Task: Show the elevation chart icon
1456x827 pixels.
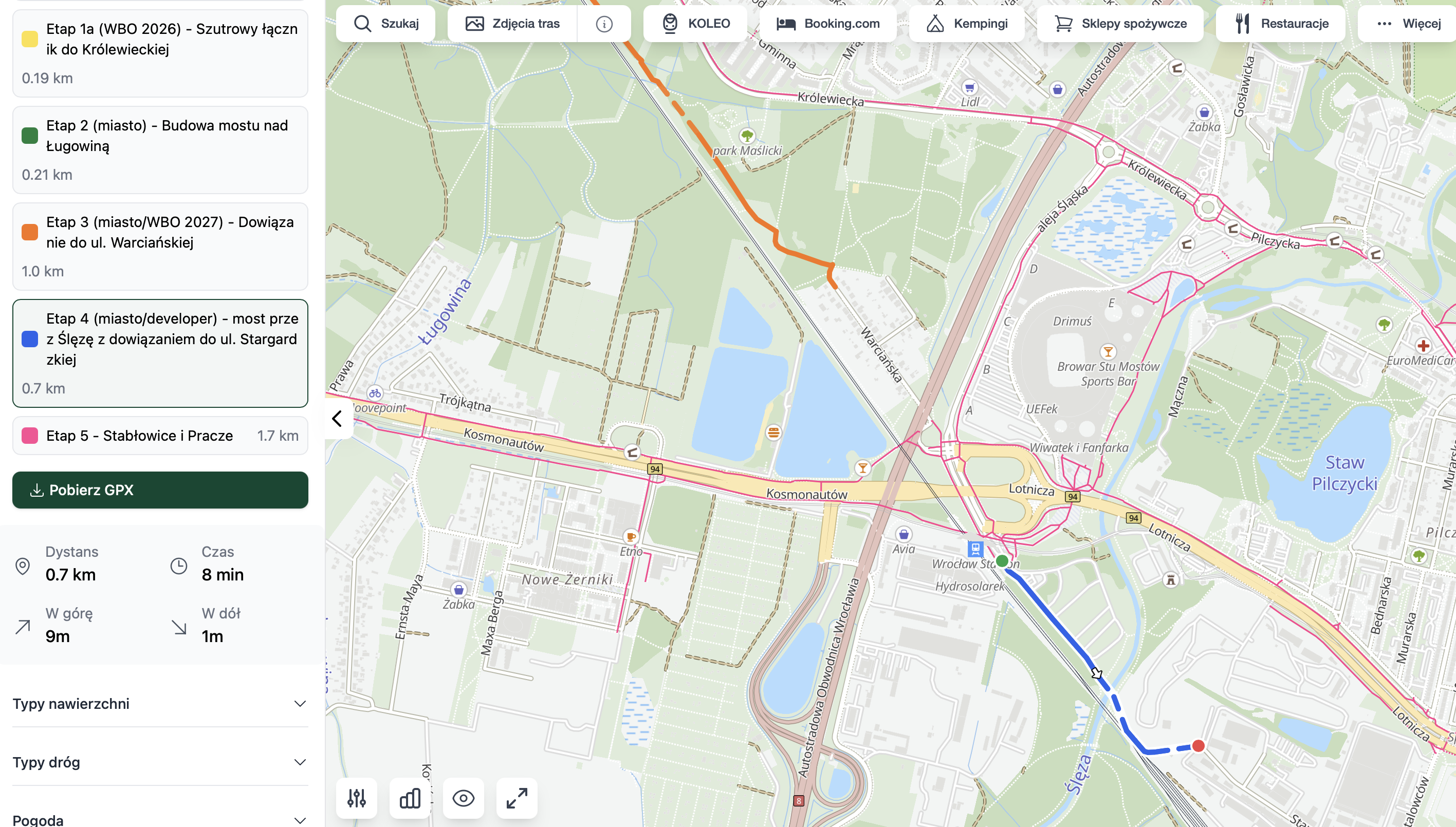Action: (410, 798)
